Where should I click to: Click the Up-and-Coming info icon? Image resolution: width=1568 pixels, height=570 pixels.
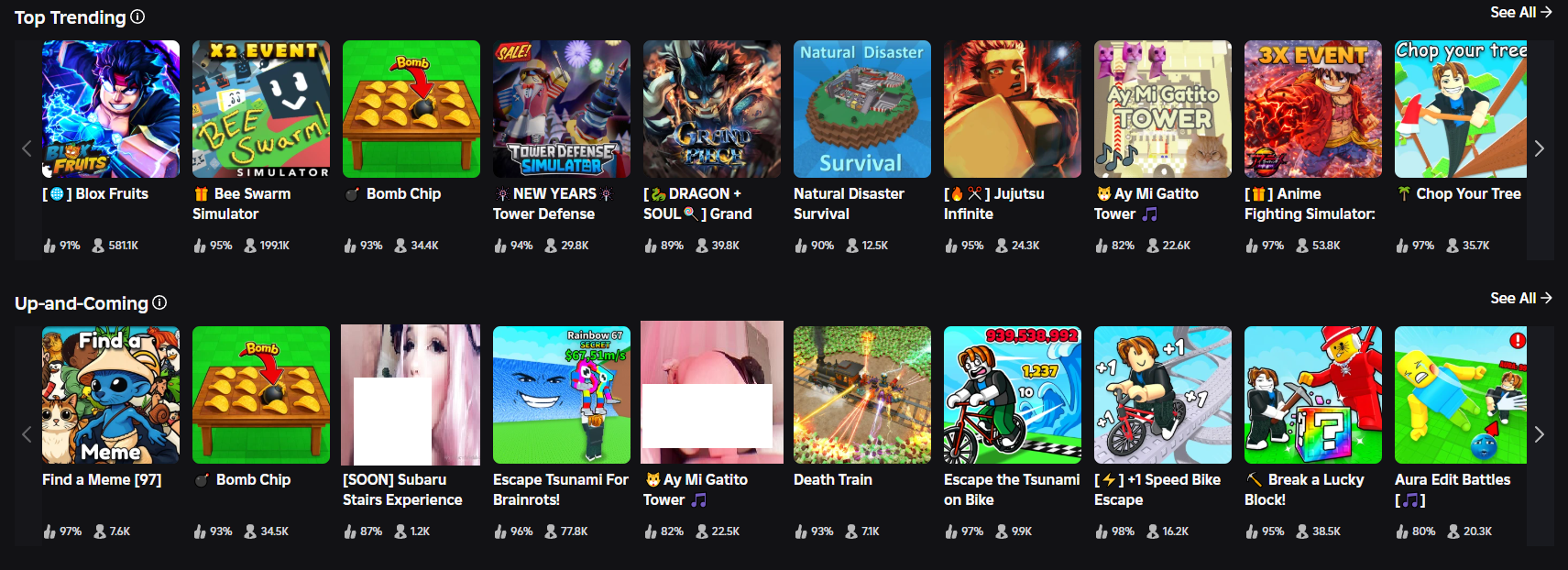click(x=159, y=302)
